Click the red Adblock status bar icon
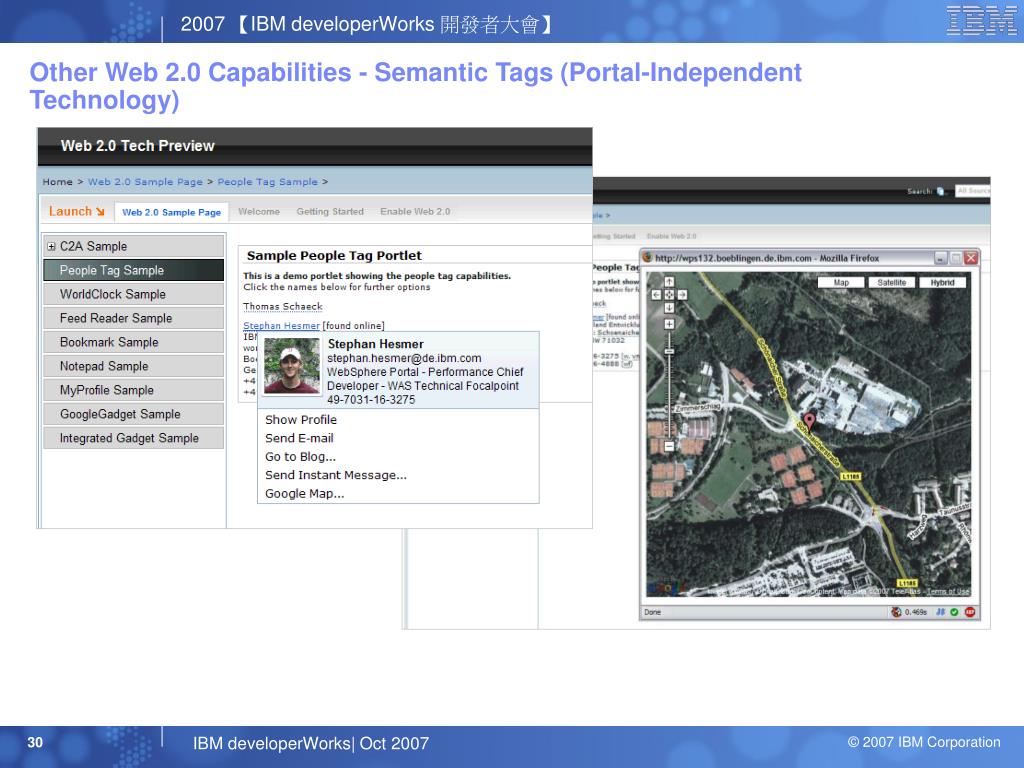Screen dimensions: 1024x768 coord(970,612)
